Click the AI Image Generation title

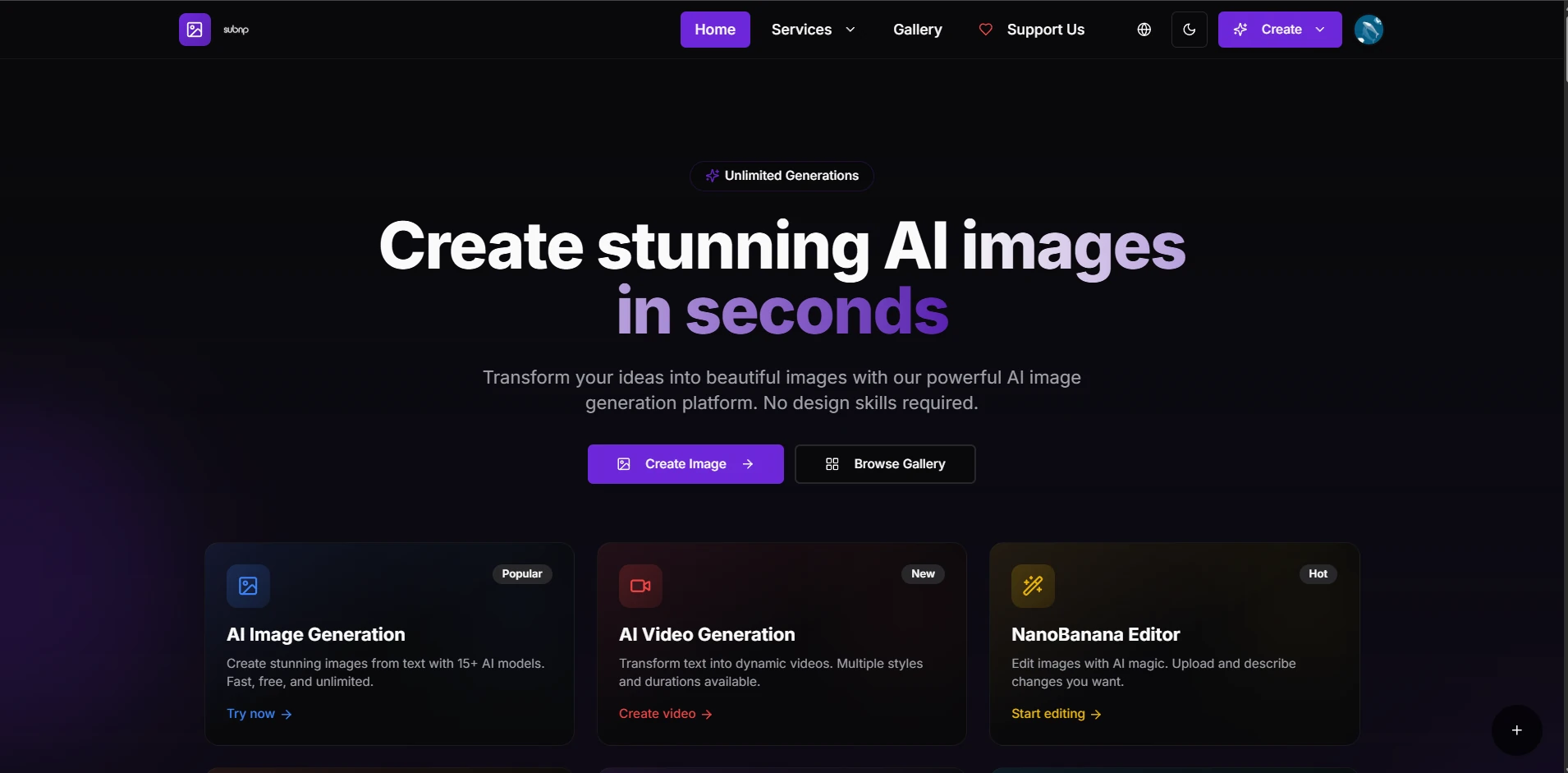pyautogui.click(x=316, y=634)
